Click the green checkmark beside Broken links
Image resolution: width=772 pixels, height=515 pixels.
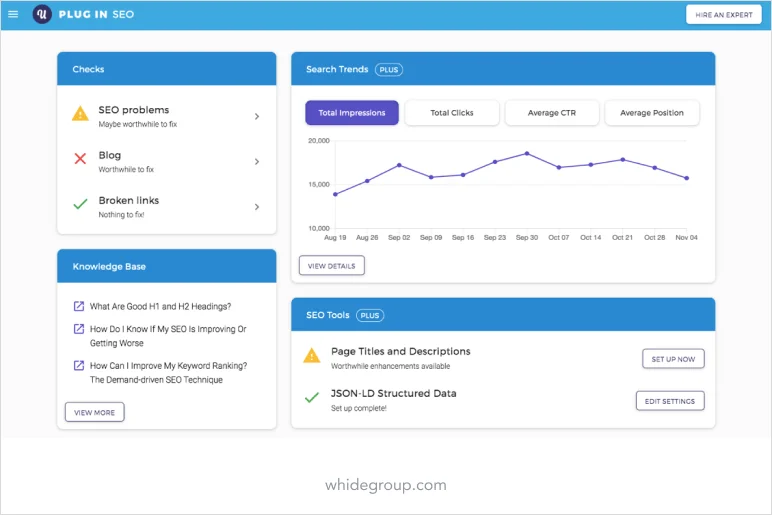(80, 203)
